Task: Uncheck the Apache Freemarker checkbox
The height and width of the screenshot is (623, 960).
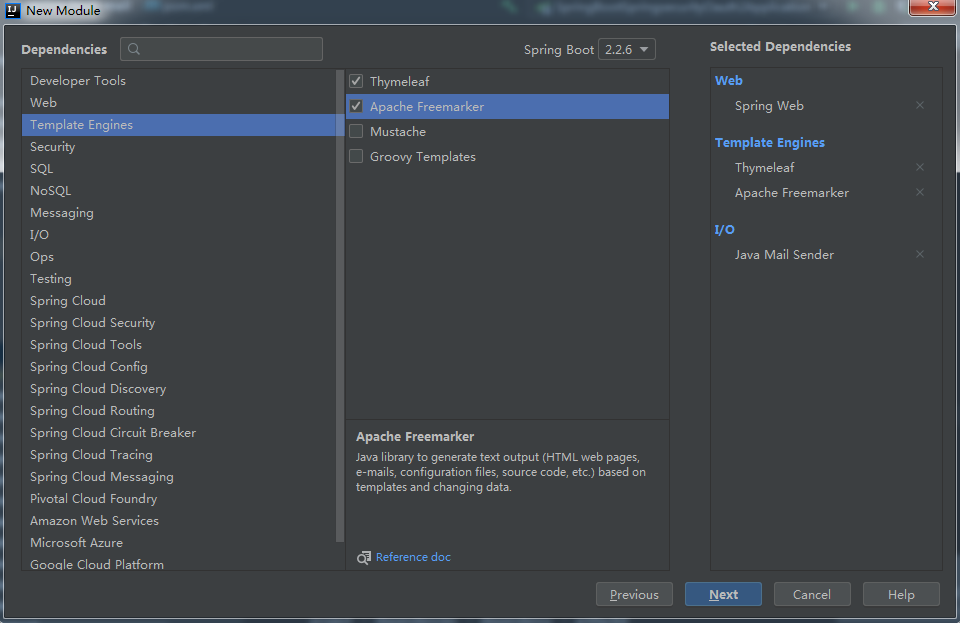Action: point(356,106)
